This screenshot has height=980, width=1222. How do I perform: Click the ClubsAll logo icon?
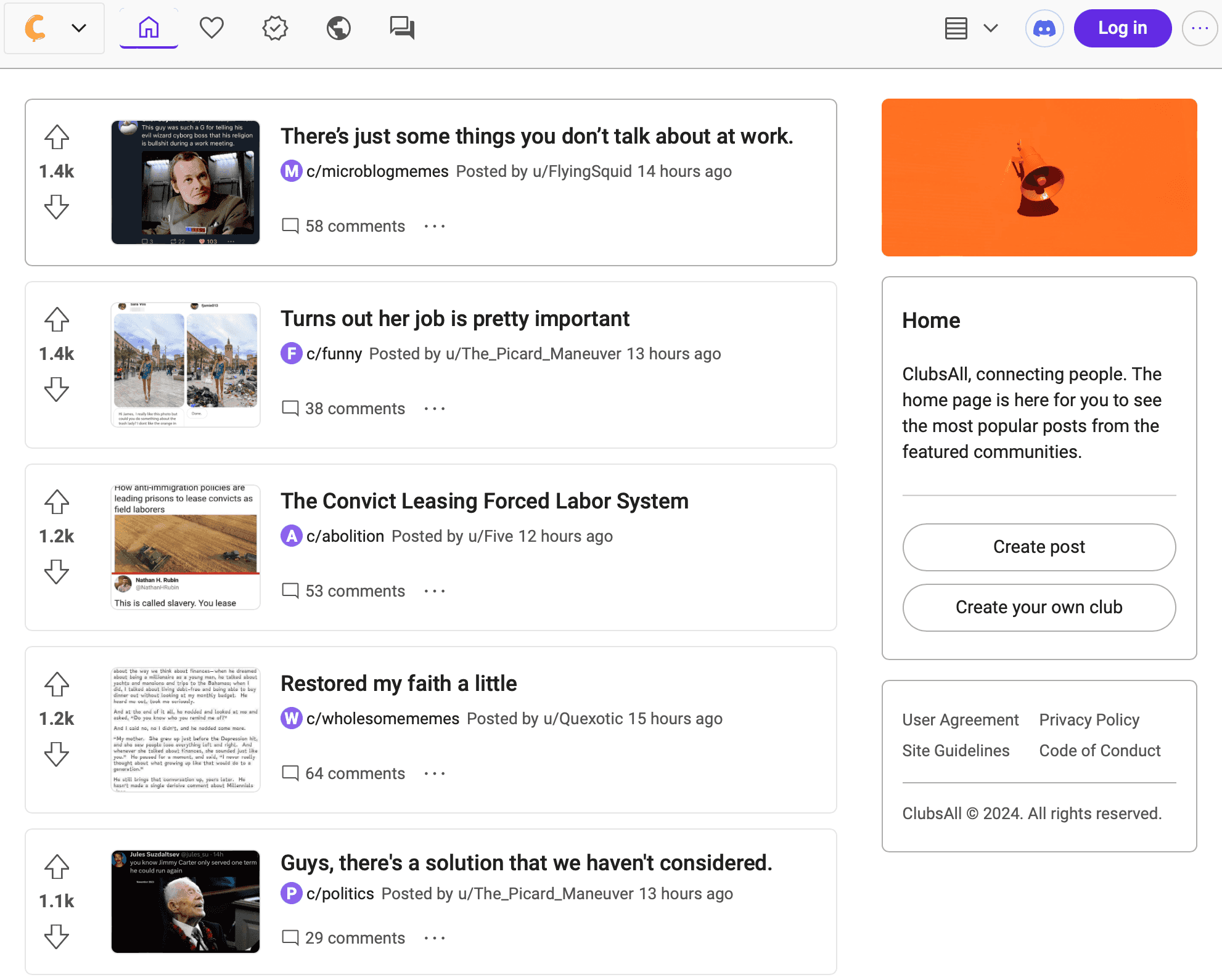(x=36, y=28)
